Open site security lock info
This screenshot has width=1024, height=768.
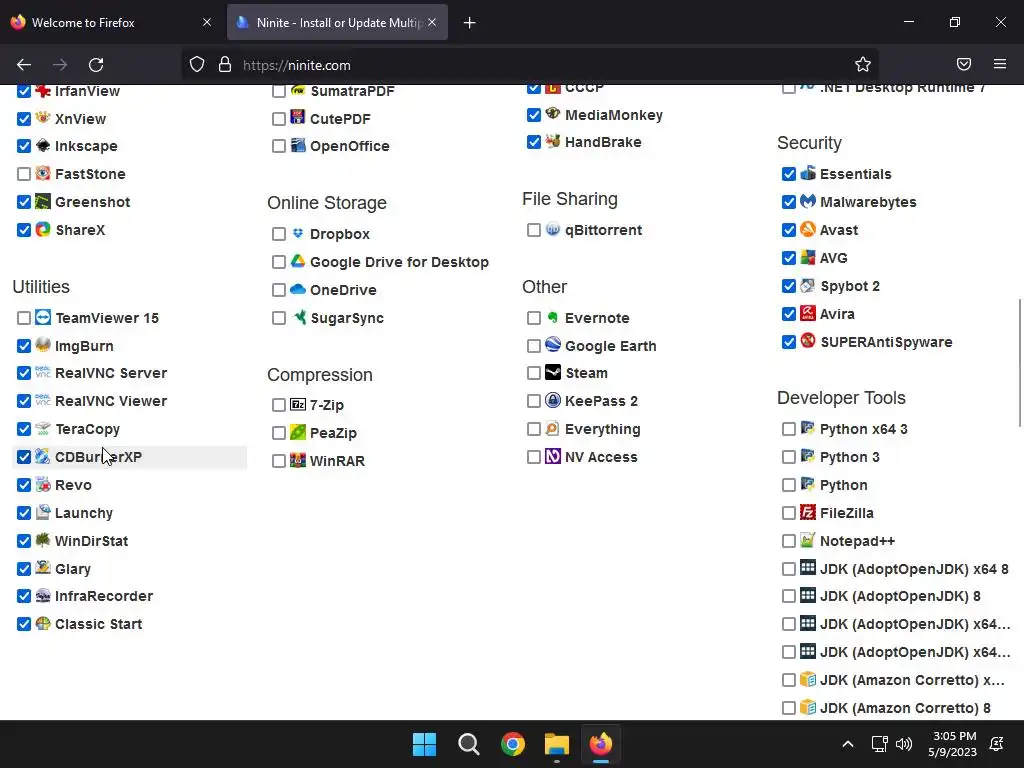(225, 64)
